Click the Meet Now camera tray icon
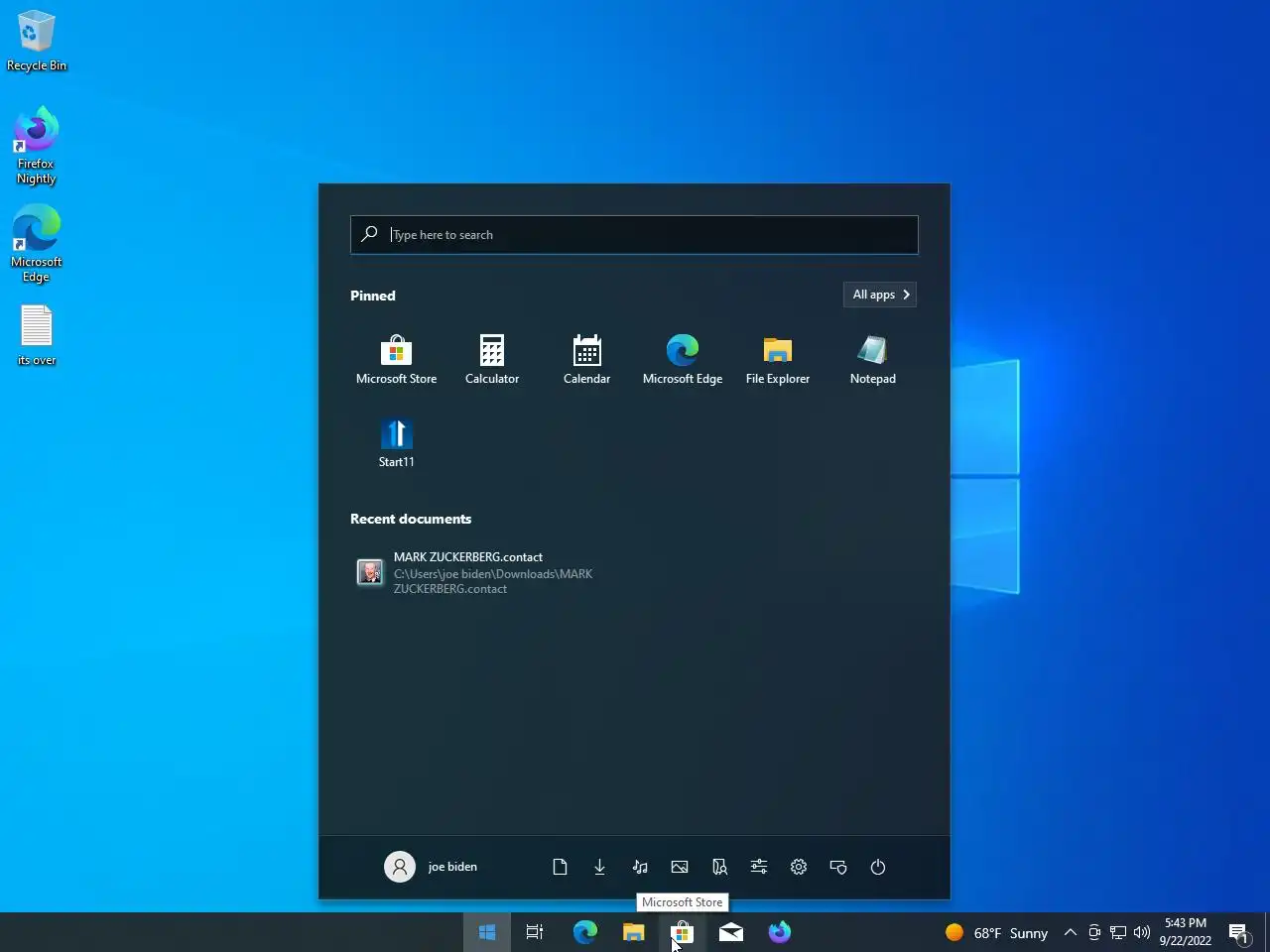Viewport: 1270px width, 952px height. coord(1094,932)
